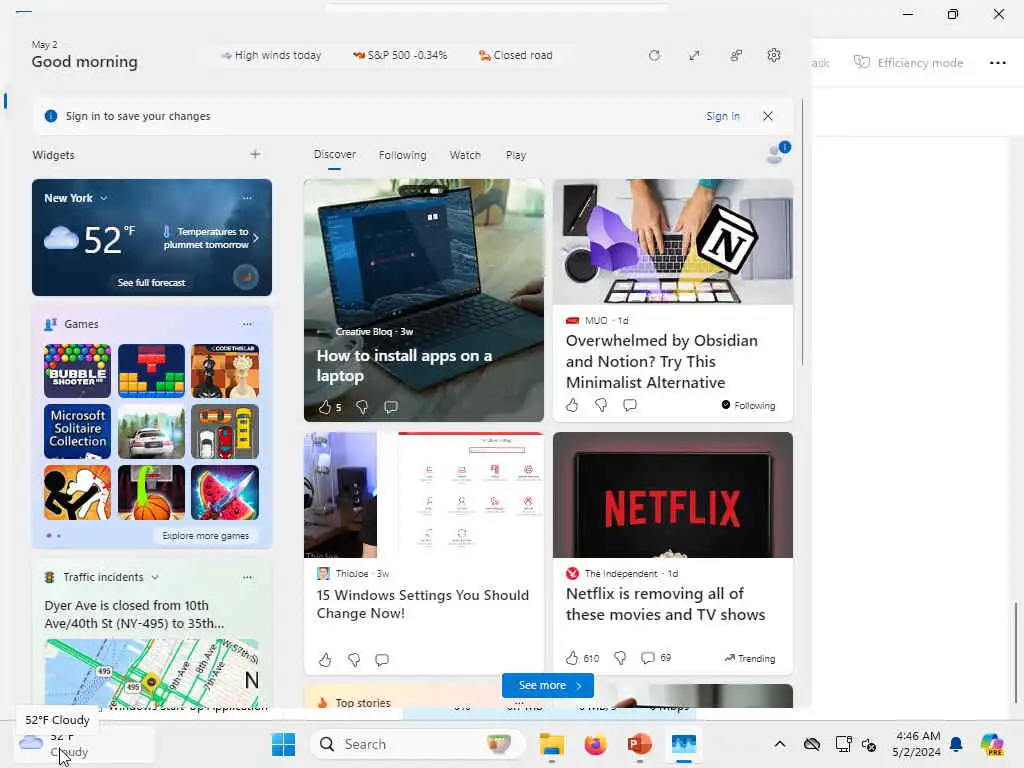Like the Obsidian and Notion article

[x=572, y=405]
